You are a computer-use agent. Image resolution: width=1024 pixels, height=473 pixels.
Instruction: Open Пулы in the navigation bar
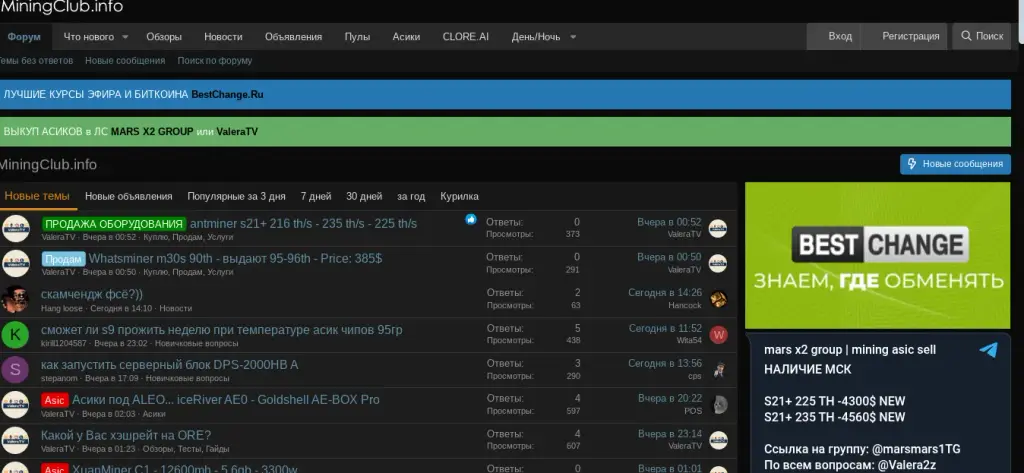click(x=357, y=37)
